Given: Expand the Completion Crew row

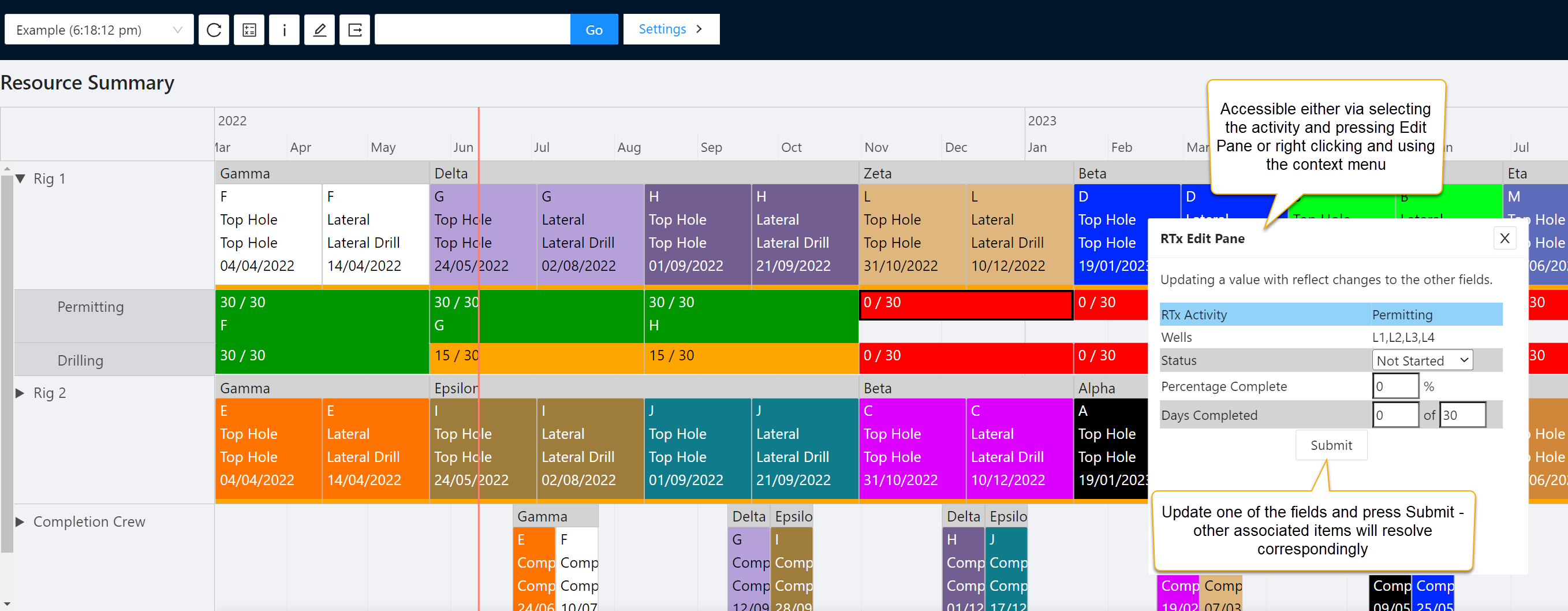Looking at the screenshot, I should point(20,521).
